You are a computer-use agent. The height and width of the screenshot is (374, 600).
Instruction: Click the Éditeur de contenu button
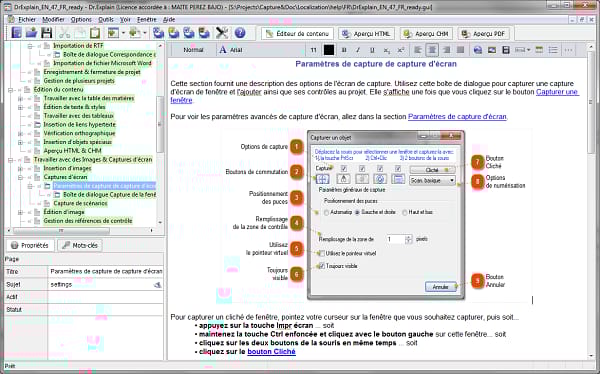297,34
